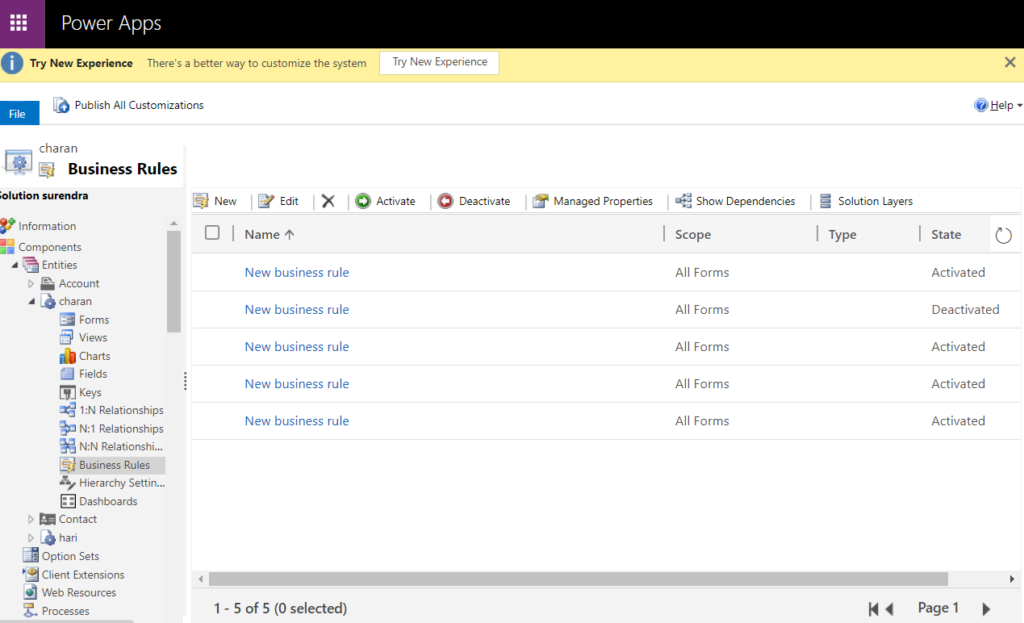The height and width of the screenshot is (623, 1024).
Task: Collapse the Entities tree node
Action: tap(14, 265)
